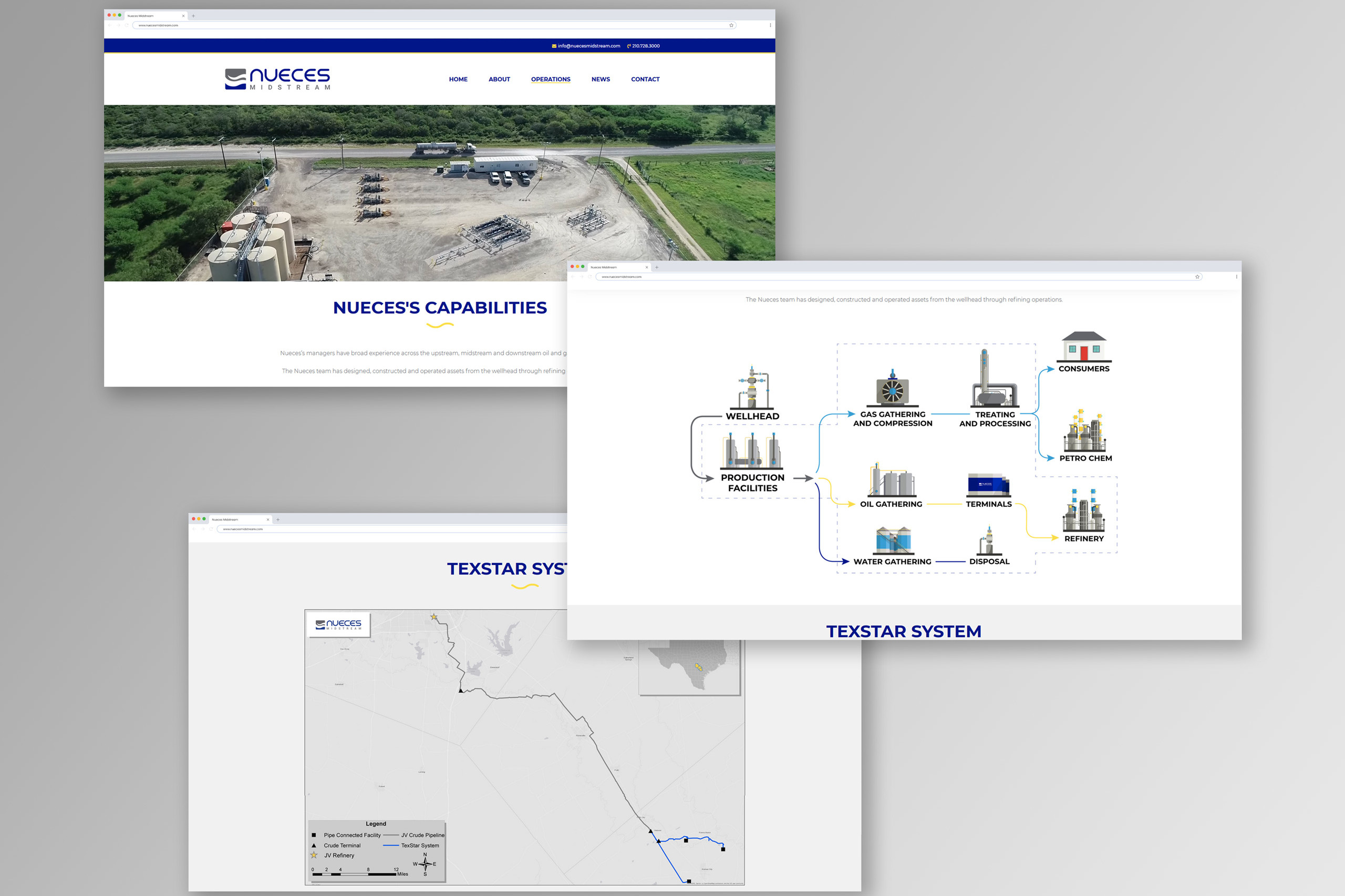Viewport: 1345px width, 896px height.
Task: Open the diagram window's menu dots
Action: tap(1236, 277)
